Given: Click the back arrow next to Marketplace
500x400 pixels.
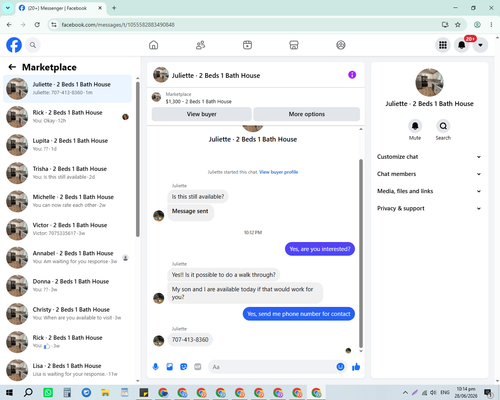Looking at the screenshot, I should tap(12, 67).
